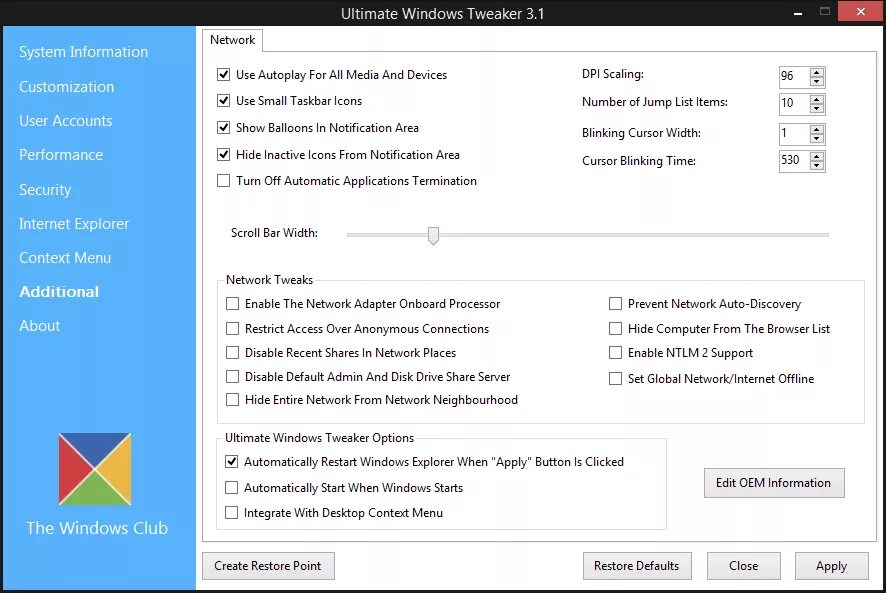Check Restrict Access Over Anonymous Connections
886x593 pixels.
click(x=232, y=328)
